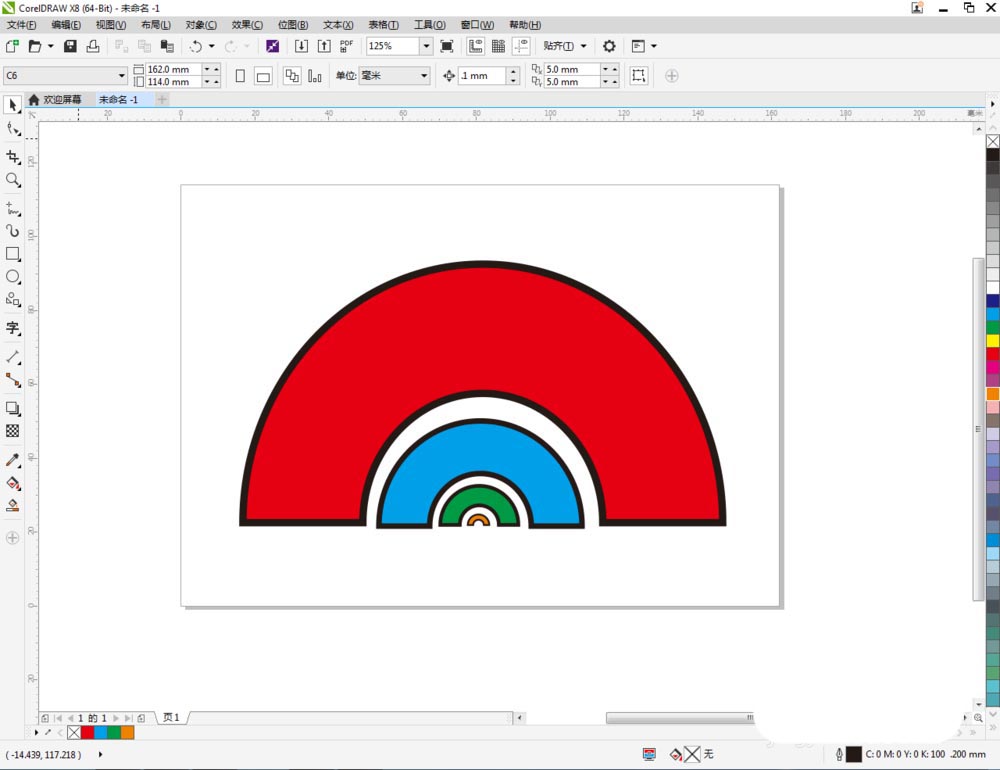Pick the yellow swatch in color palette
The width and height of the screenshot is (1000, 770).
coord(992,341)
